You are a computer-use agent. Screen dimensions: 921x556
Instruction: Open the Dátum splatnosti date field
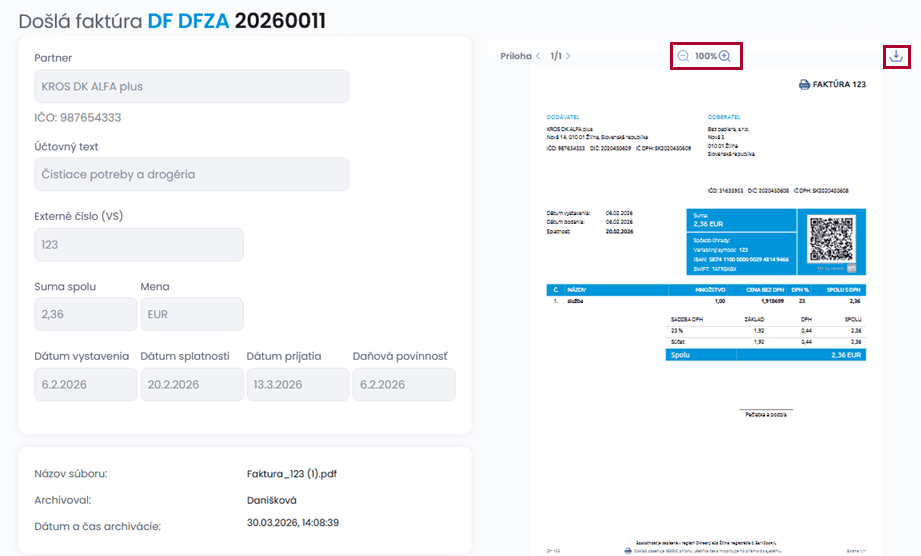191,384
